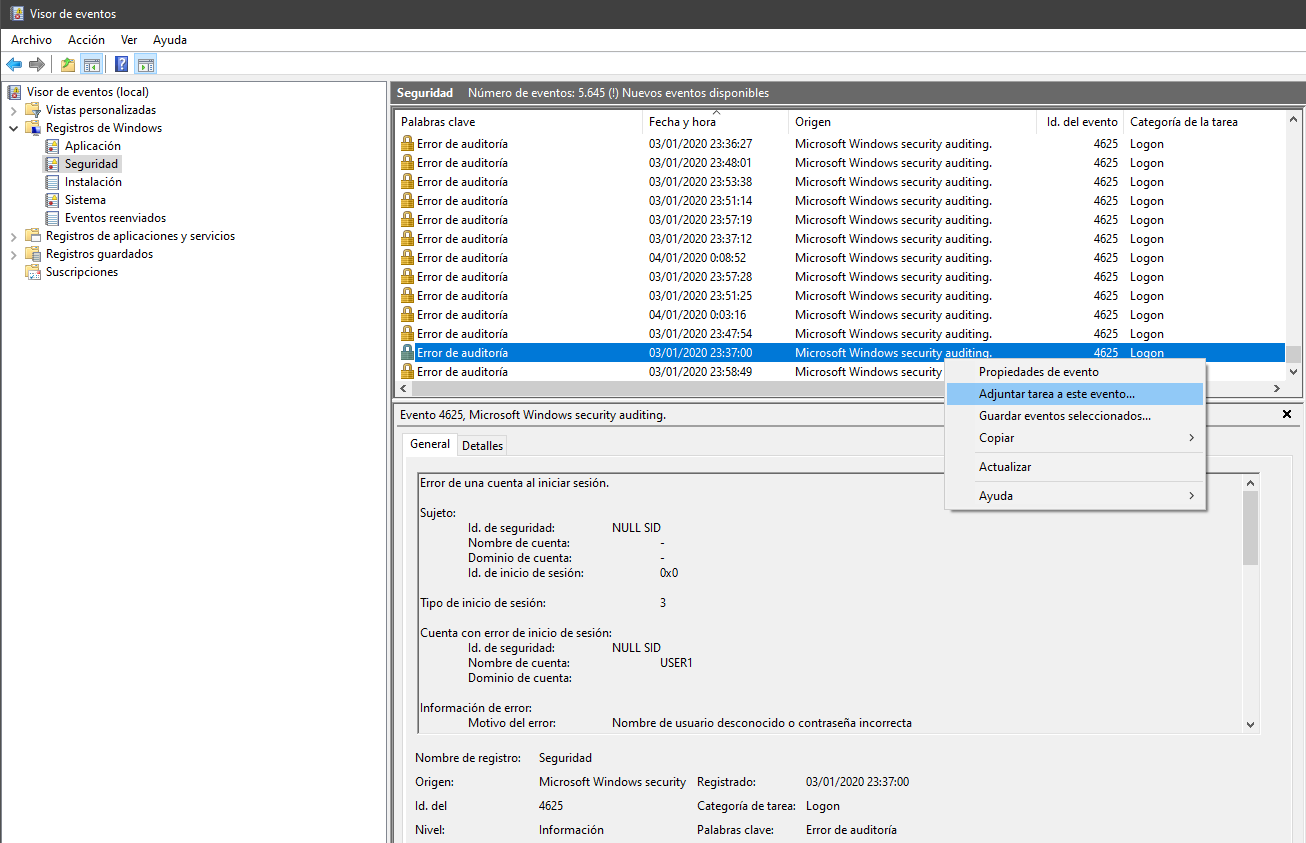Open the Acción menu in menu bar
Viewport: 1306px width, 843px height.
(x=86, y=40)
